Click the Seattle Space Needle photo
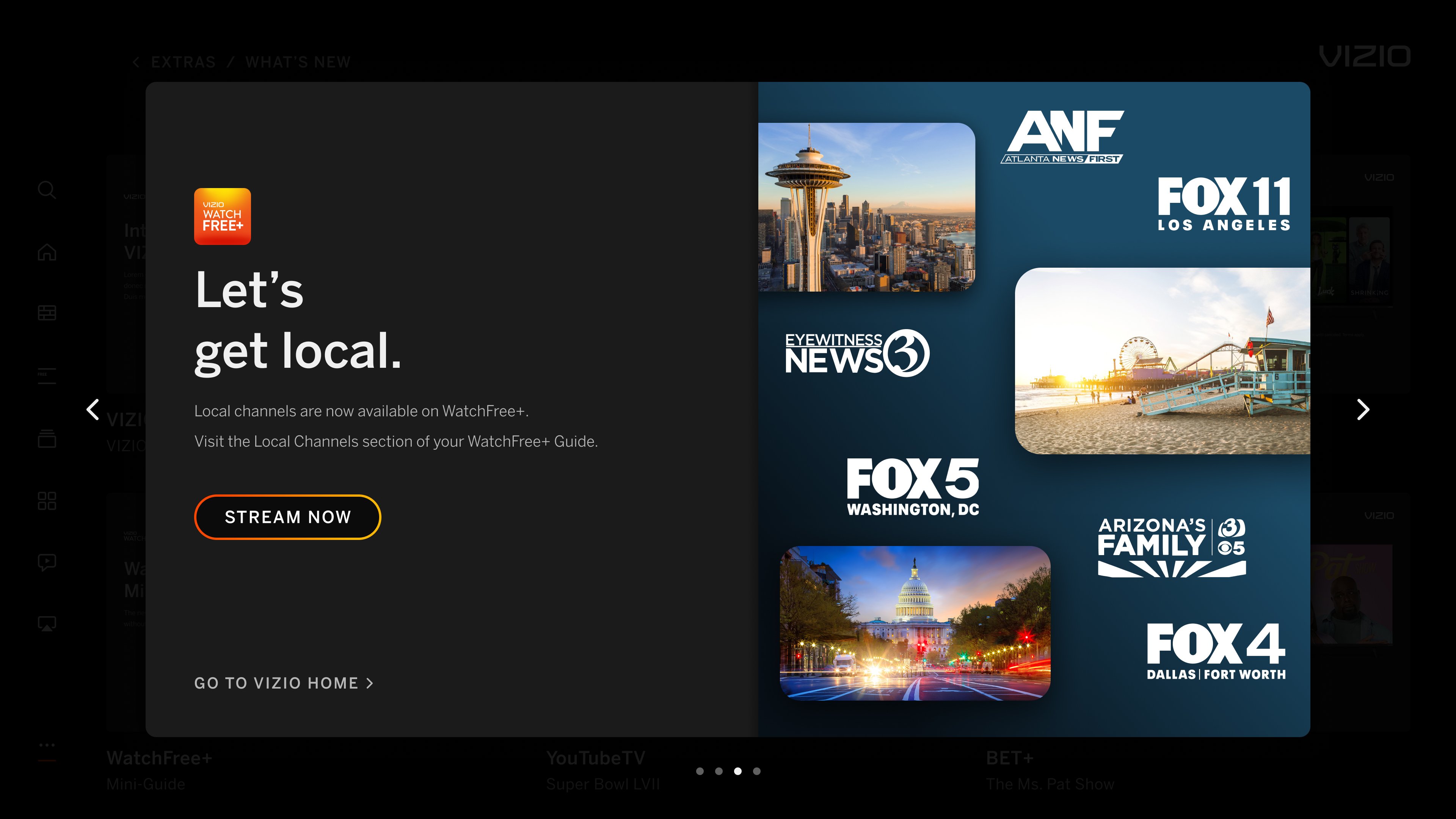Image resolution: width=1456 pixels, height=819 pixels. point(866,207)
